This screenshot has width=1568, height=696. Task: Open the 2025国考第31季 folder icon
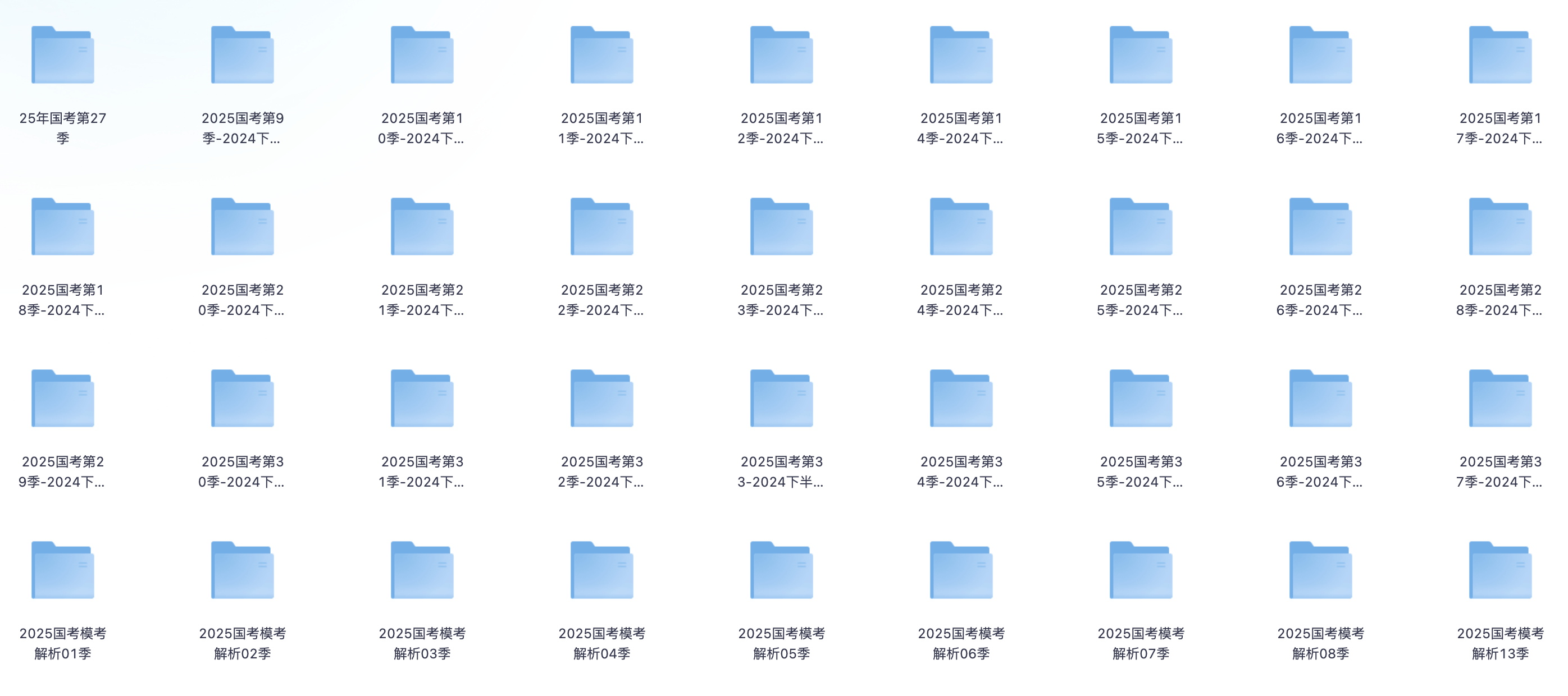422,399
